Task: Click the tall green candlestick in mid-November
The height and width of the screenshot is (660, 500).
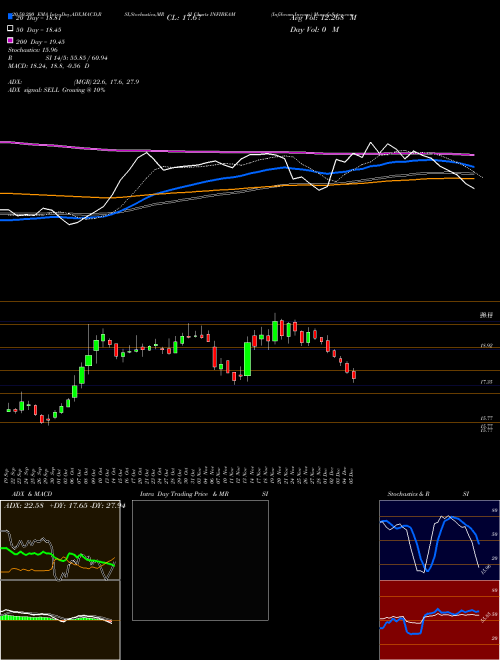Action: (x=247, y=359)
